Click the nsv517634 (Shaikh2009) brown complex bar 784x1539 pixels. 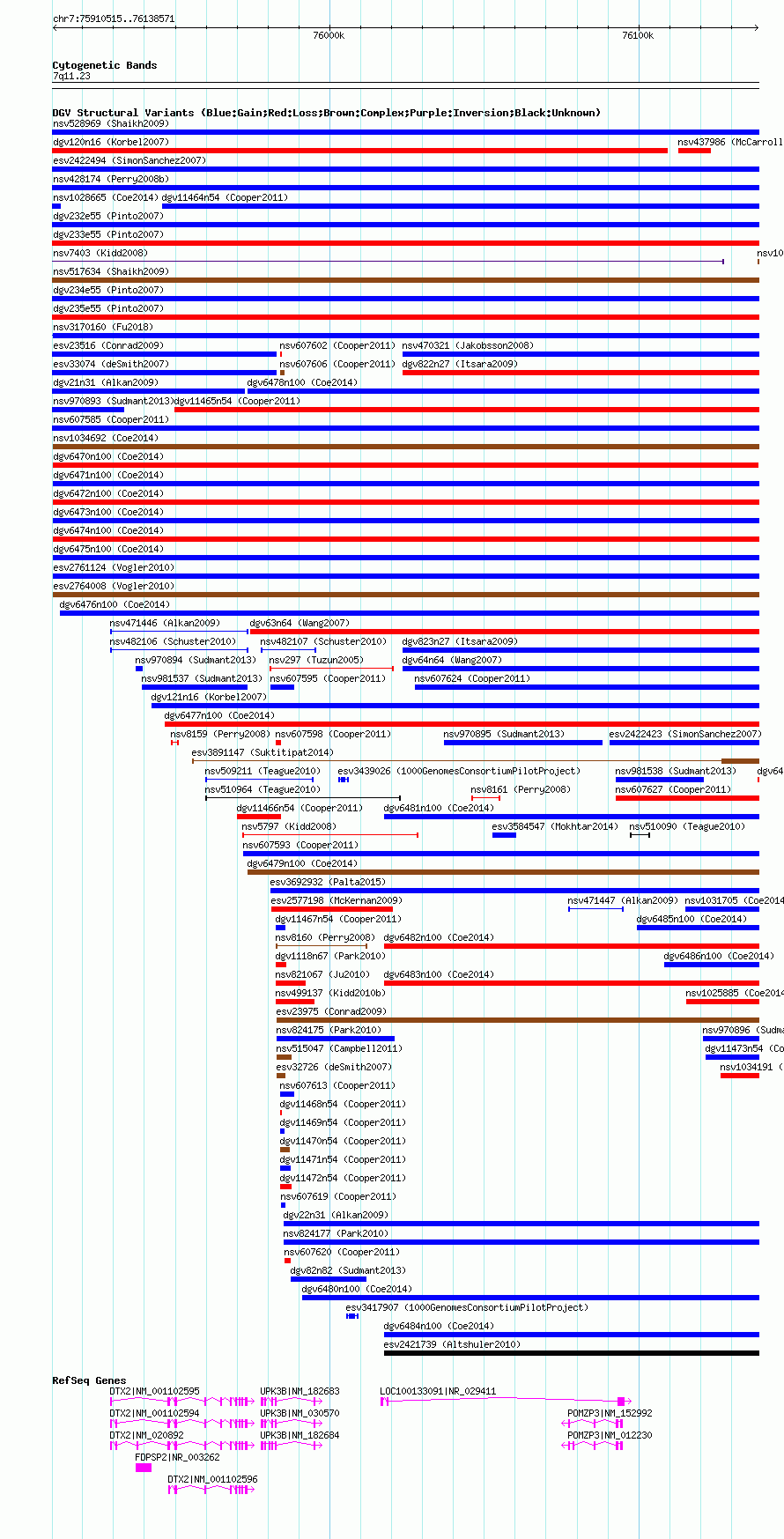[405, 280]
